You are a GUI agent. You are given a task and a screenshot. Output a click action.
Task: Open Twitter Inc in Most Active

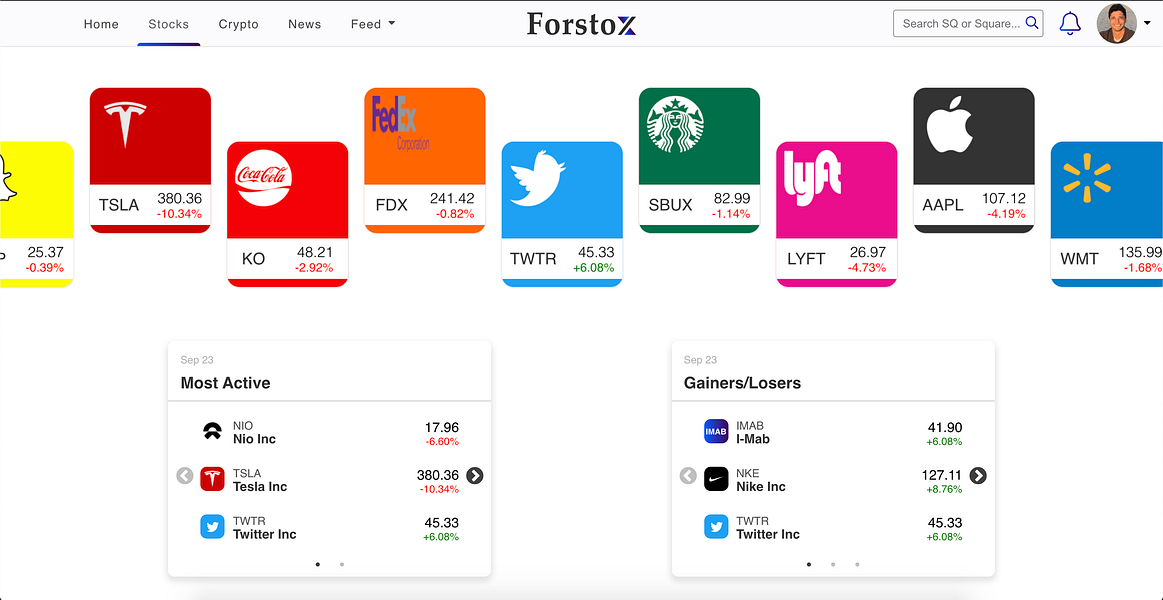(329, 527)
